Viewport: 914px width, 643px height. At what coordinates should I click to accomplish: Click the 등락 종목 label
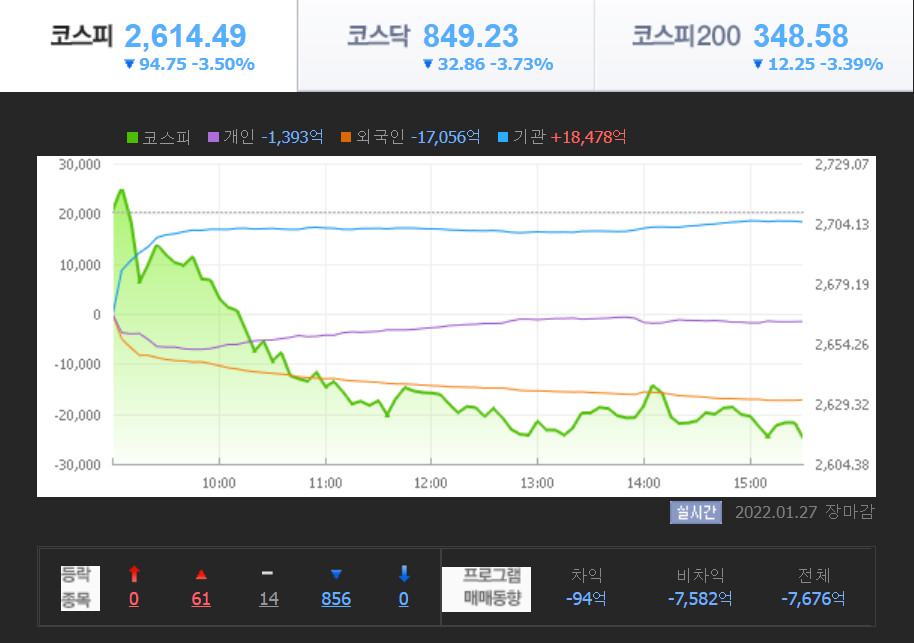(80, 588)
